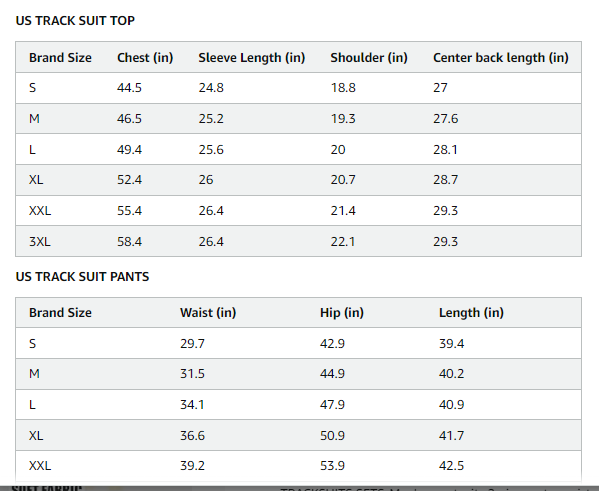Image resolution: width=599 pixels, height=491 pixels.
Task: Click the 3XL size cell in top table
Action: coord(40,241)
